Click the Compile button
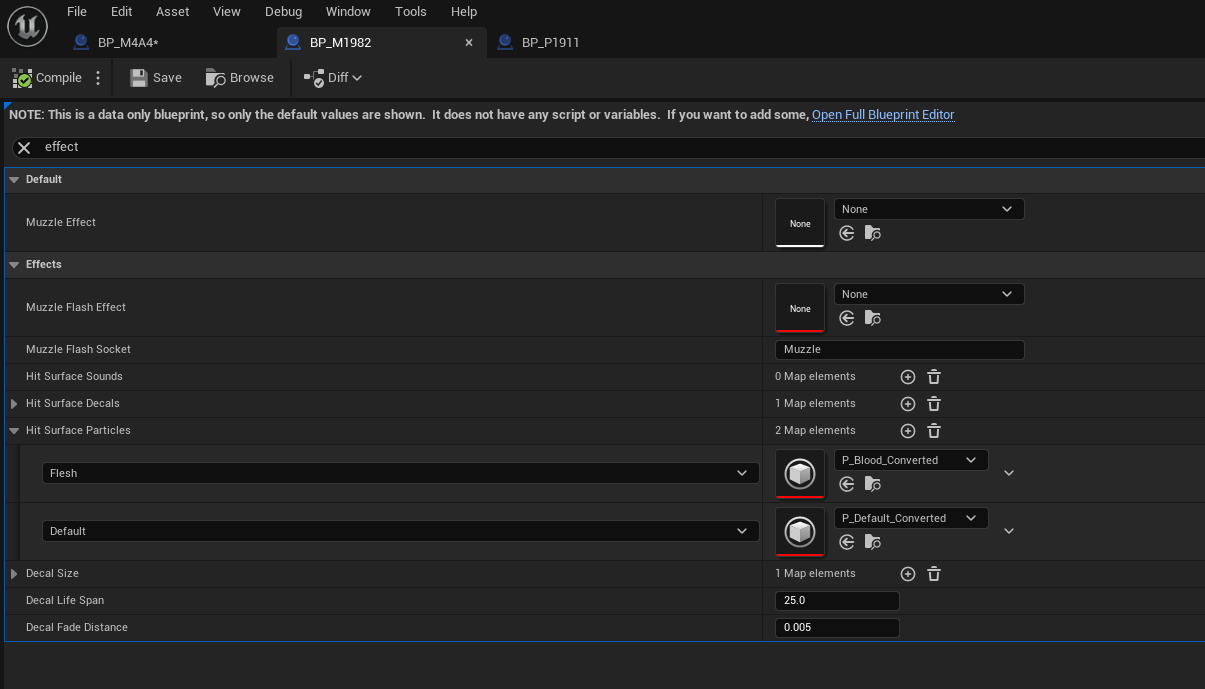This screenshot has width=1205, height=689. pyautogui.click(x=48, y=78)
